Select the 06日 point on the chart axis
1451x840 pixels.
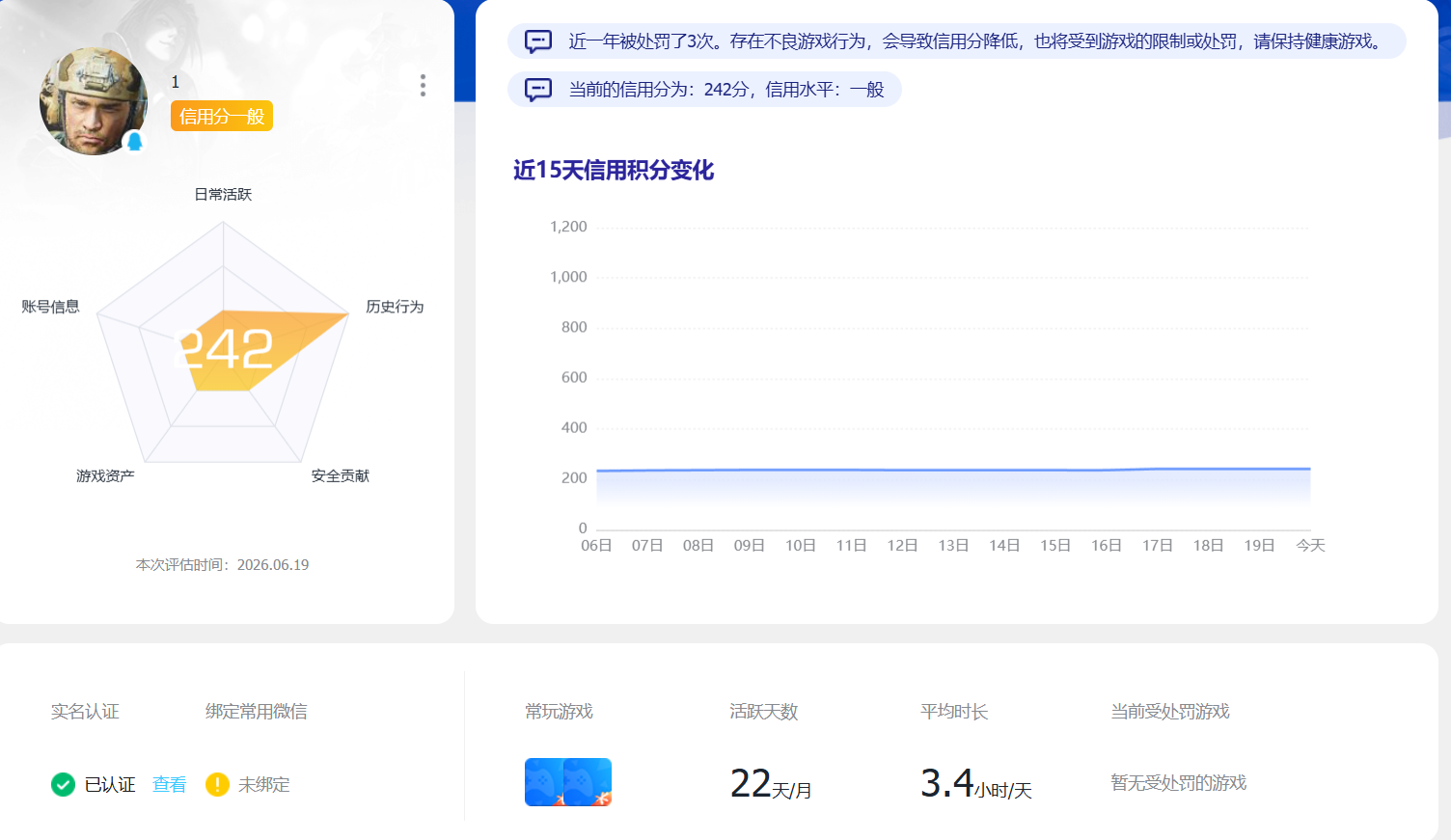pos(596,545)
